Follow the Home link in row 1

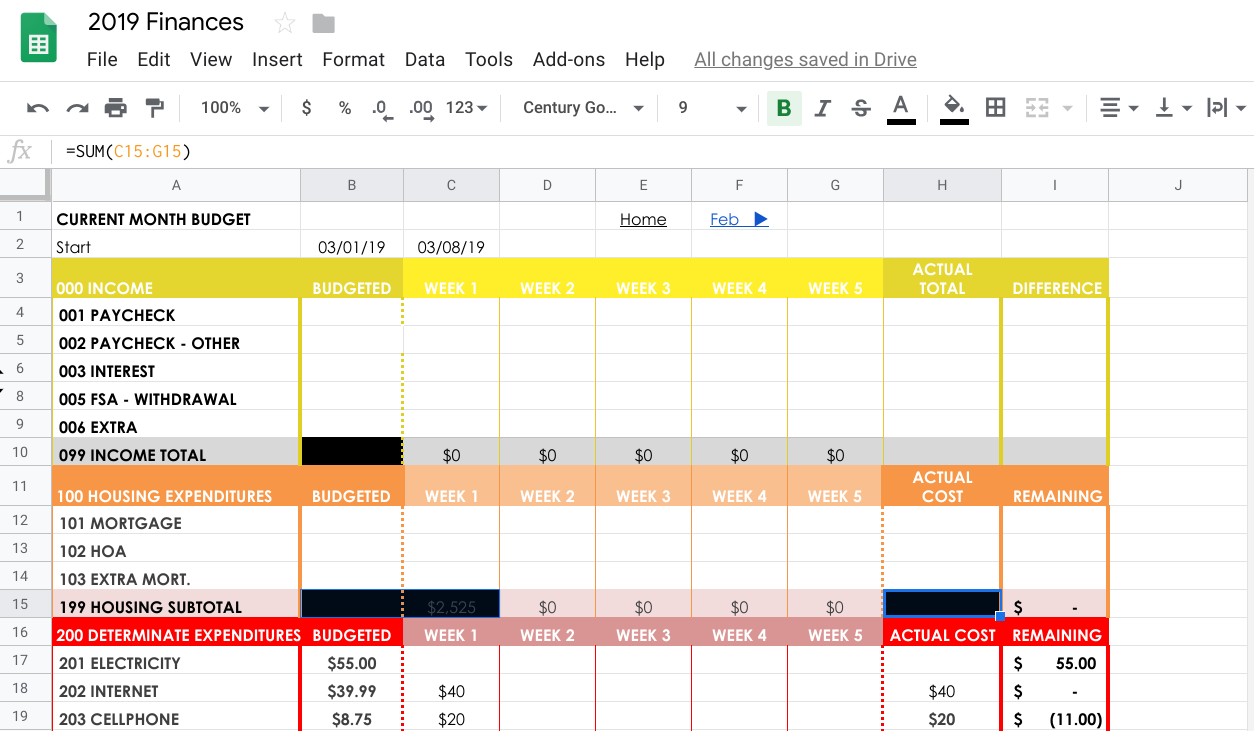642,220
